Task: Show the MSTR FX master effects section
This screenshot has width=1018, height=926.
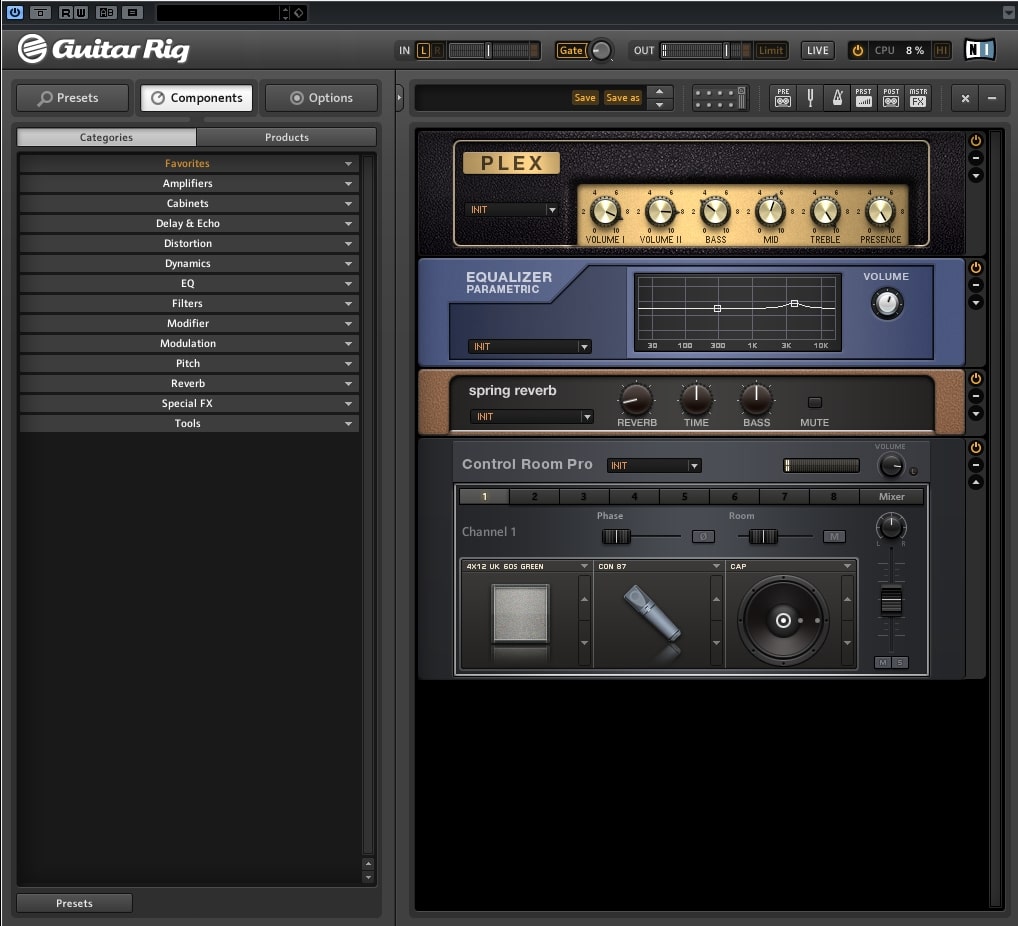Action: [918, 98]
